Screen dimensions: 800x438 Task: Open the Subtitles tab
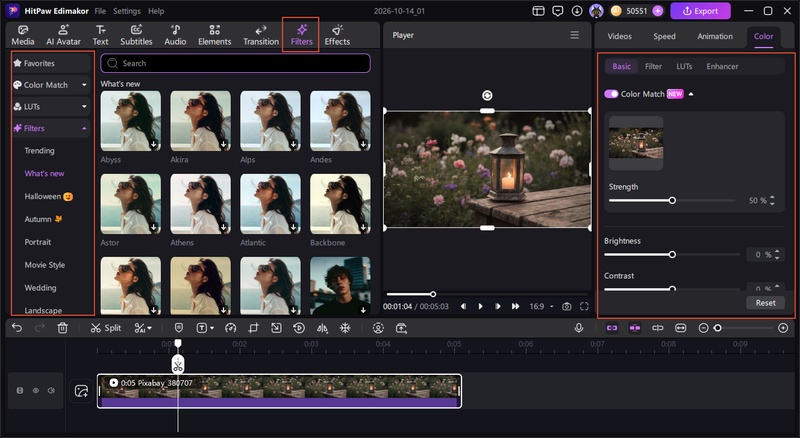136,35
